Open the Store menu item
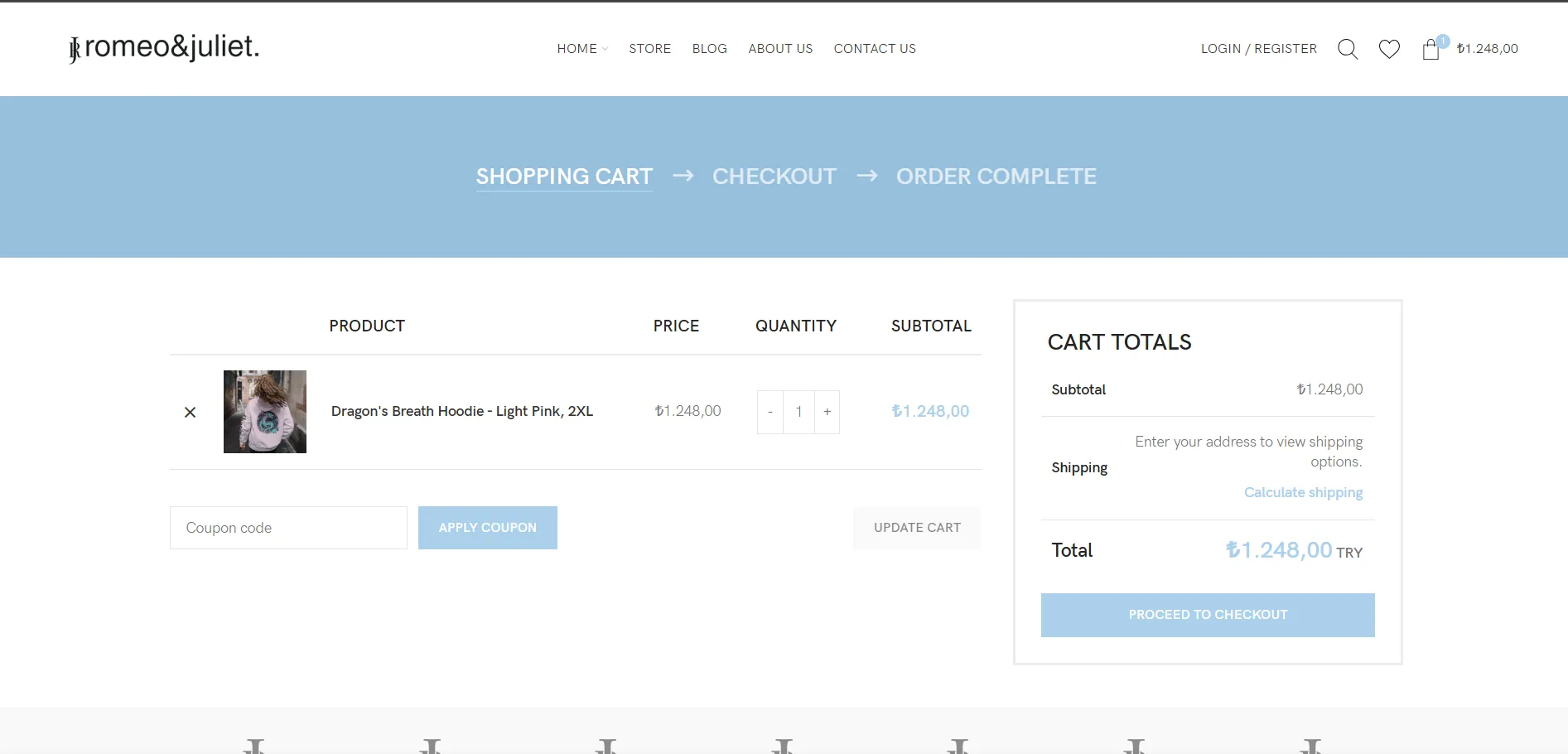 click(649, 49)
